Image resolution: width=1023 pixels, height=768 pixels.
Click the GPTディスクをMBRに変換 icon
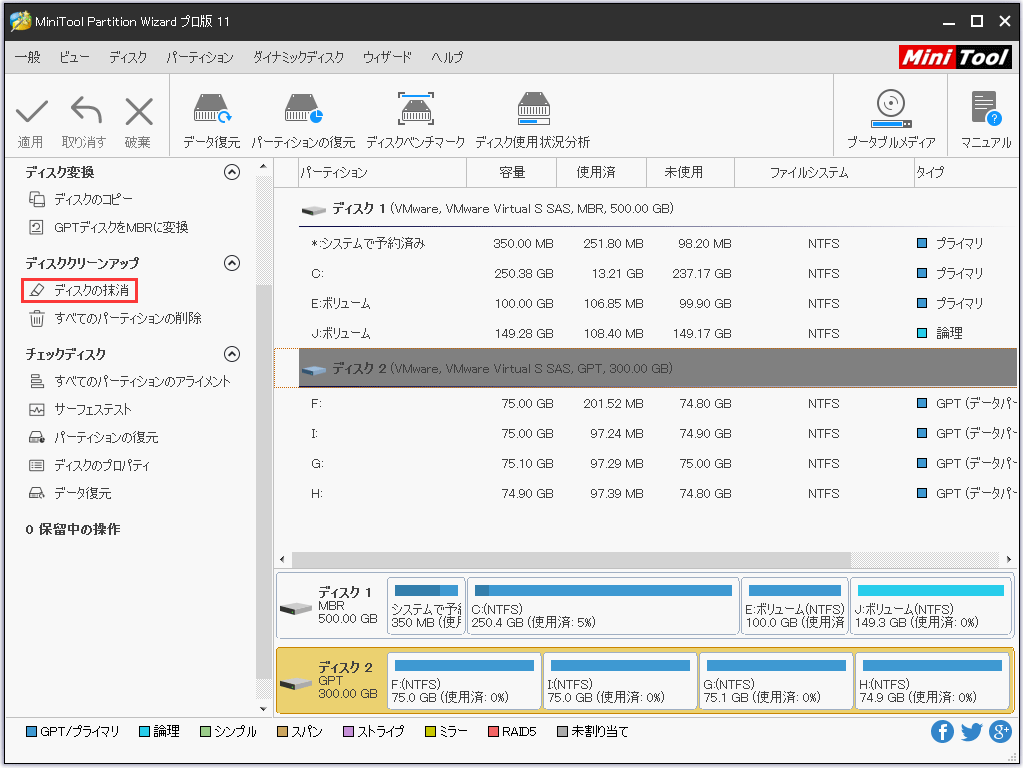(37, 227)
